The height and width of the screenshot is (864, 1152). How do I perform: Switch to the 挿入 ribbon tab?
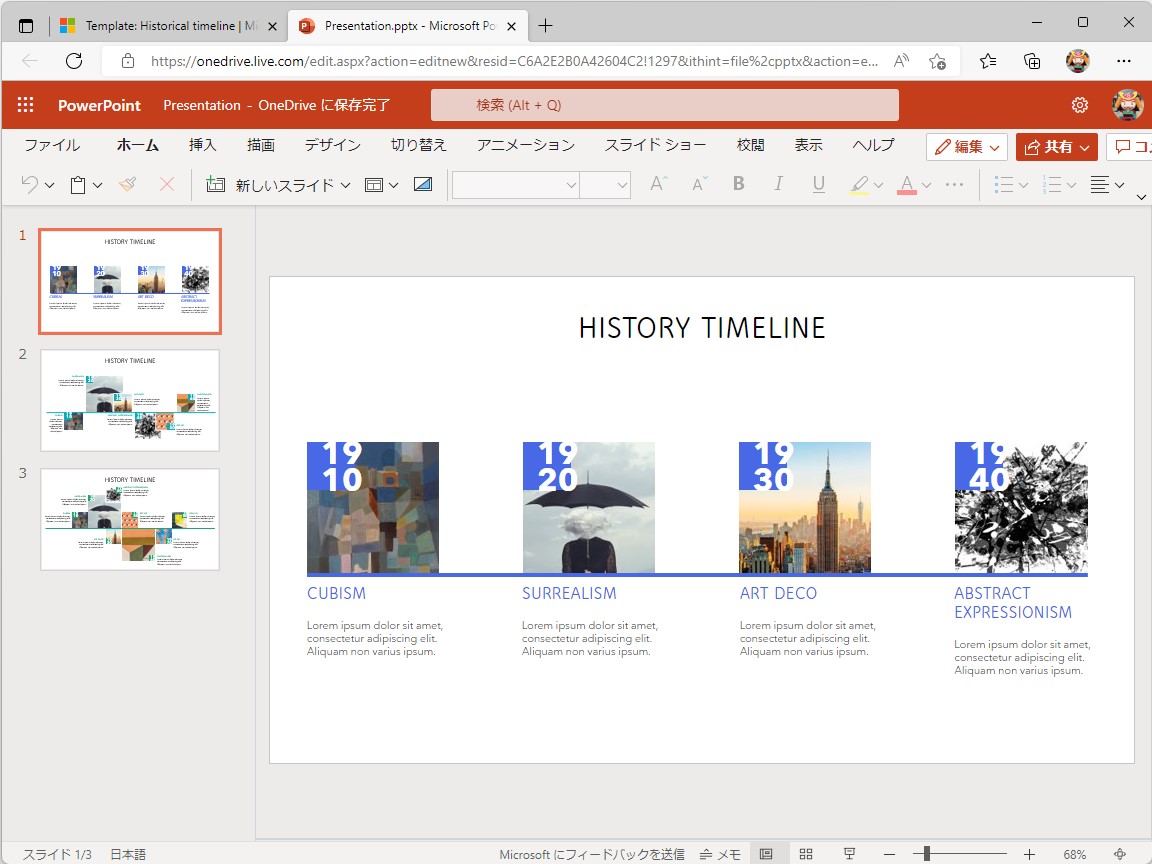tap(203, 145)
